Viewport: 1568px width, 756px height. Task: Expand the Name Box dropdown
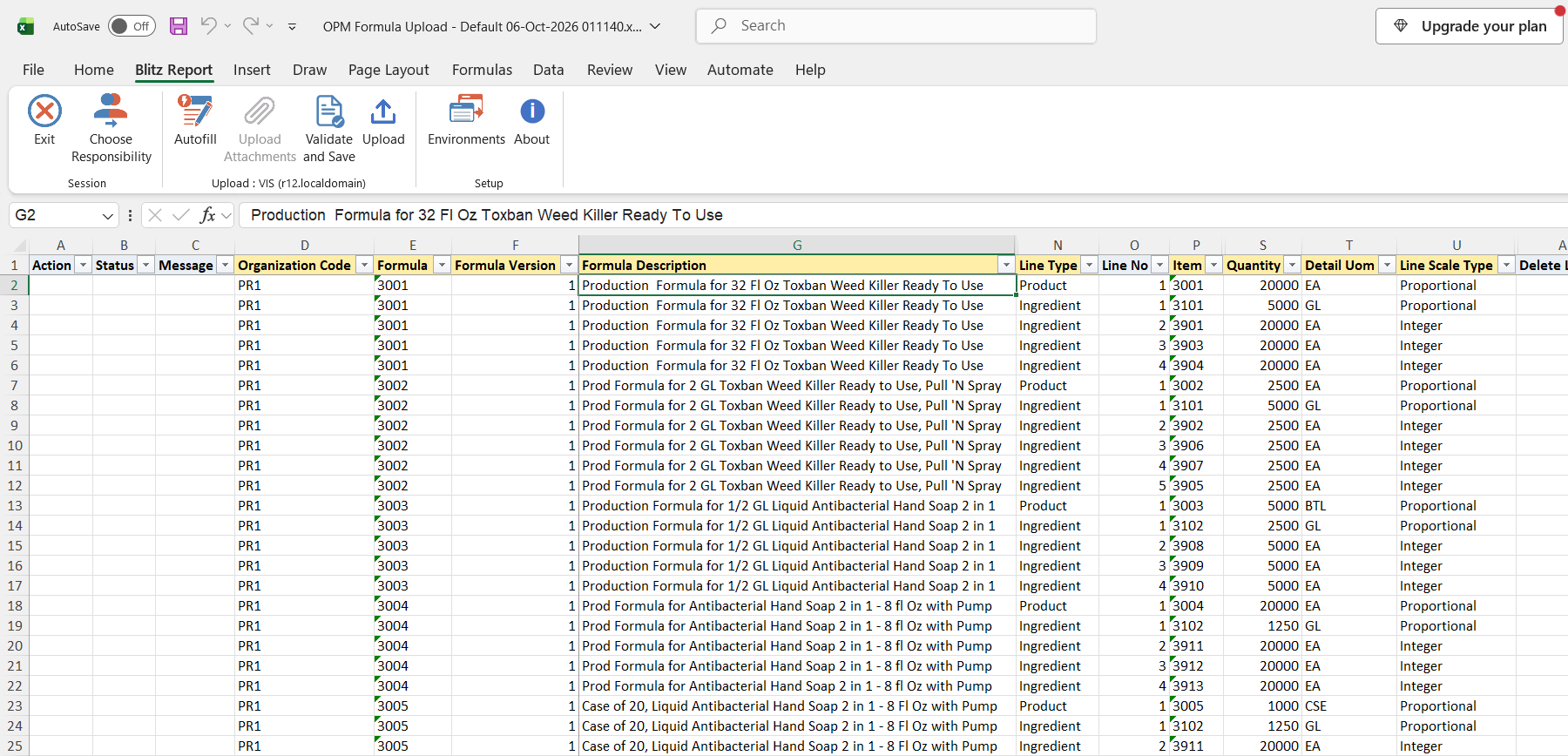click(x=107, y=216)
